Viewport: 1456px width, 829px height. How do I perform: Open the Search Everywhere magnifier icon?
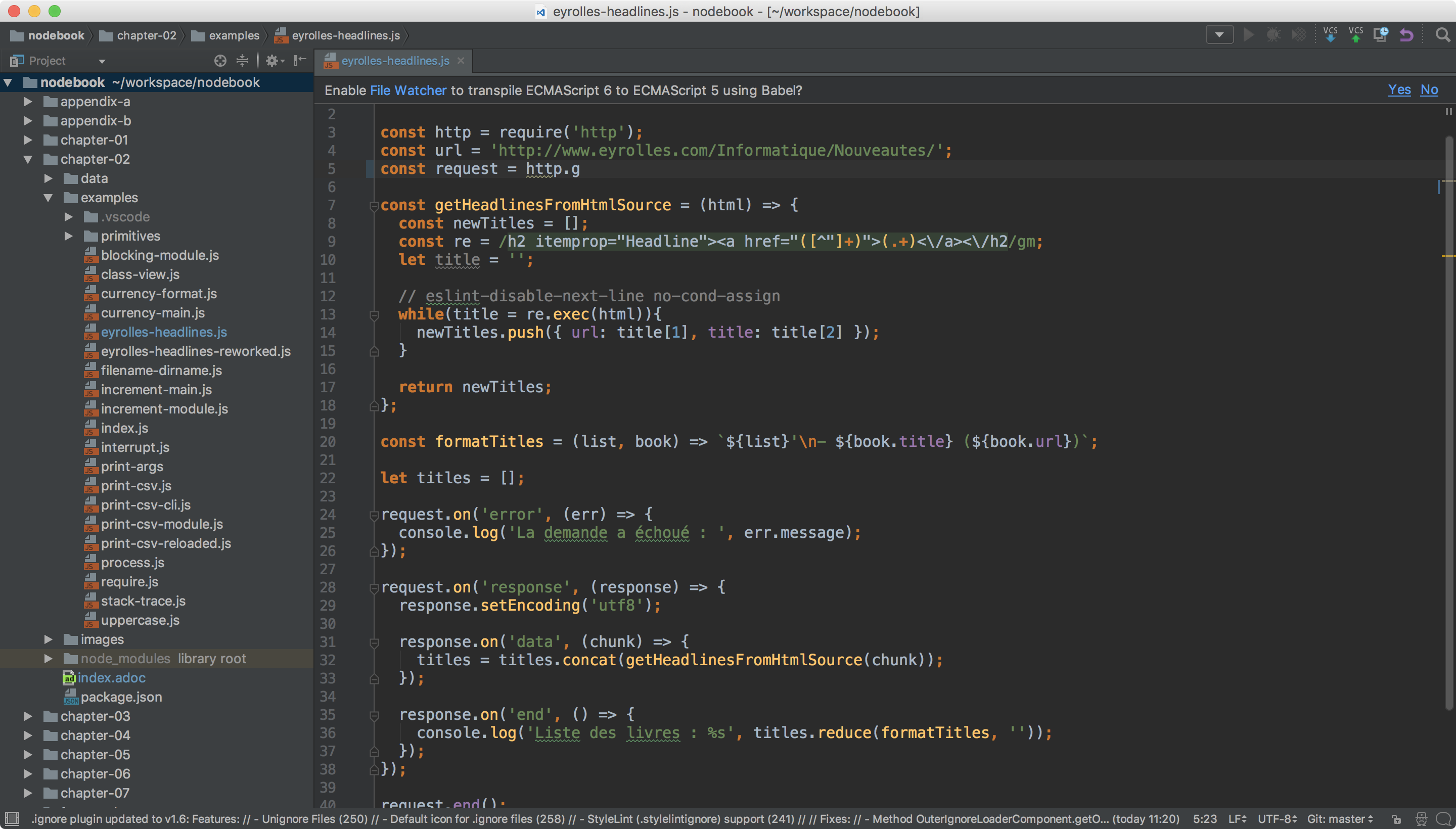coord(1443,35)
